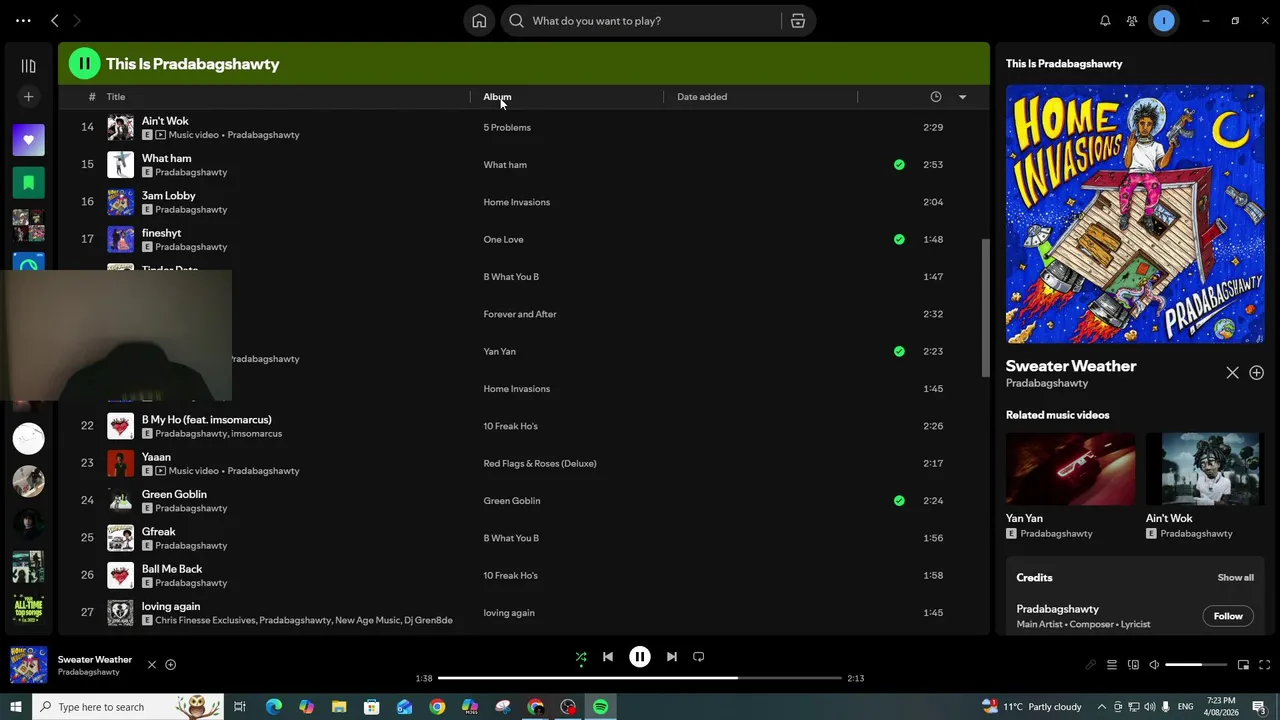1280x720 pixels.
Task: Click the Windows Start button
Action: tap(16, 707)
